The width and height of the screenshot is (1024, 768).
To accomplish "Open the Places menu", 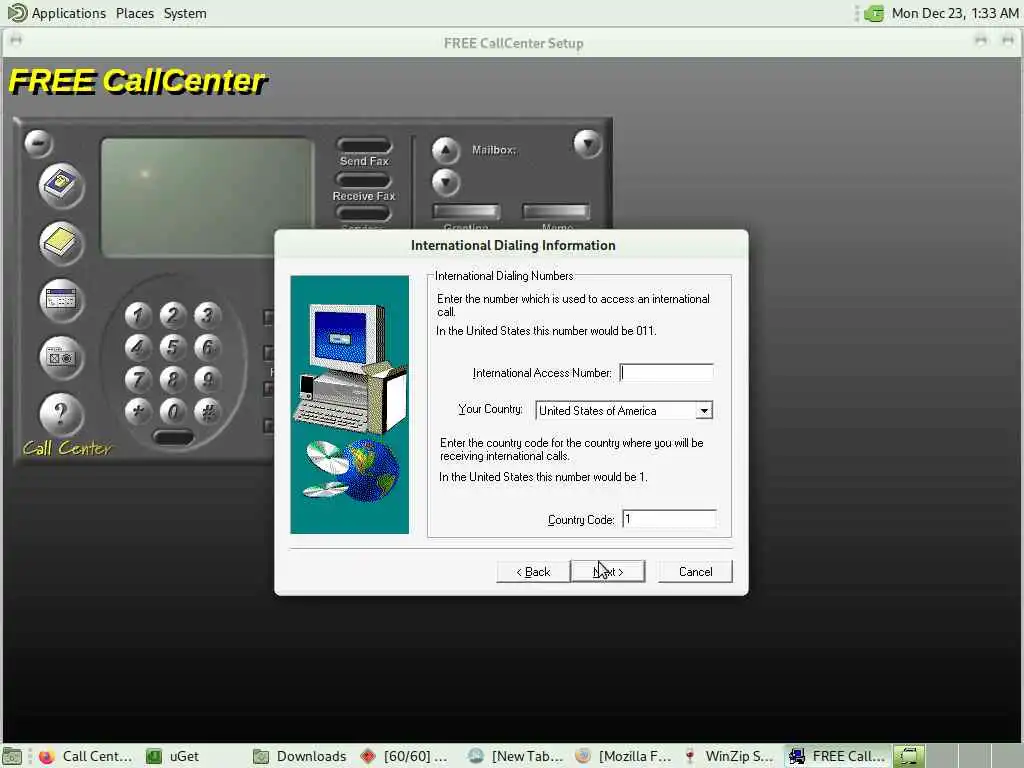I will (135, 13).
